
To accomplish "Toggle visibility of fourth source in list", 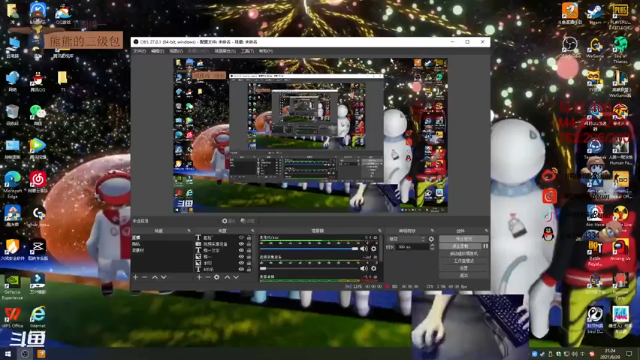I will click(241, 257).
